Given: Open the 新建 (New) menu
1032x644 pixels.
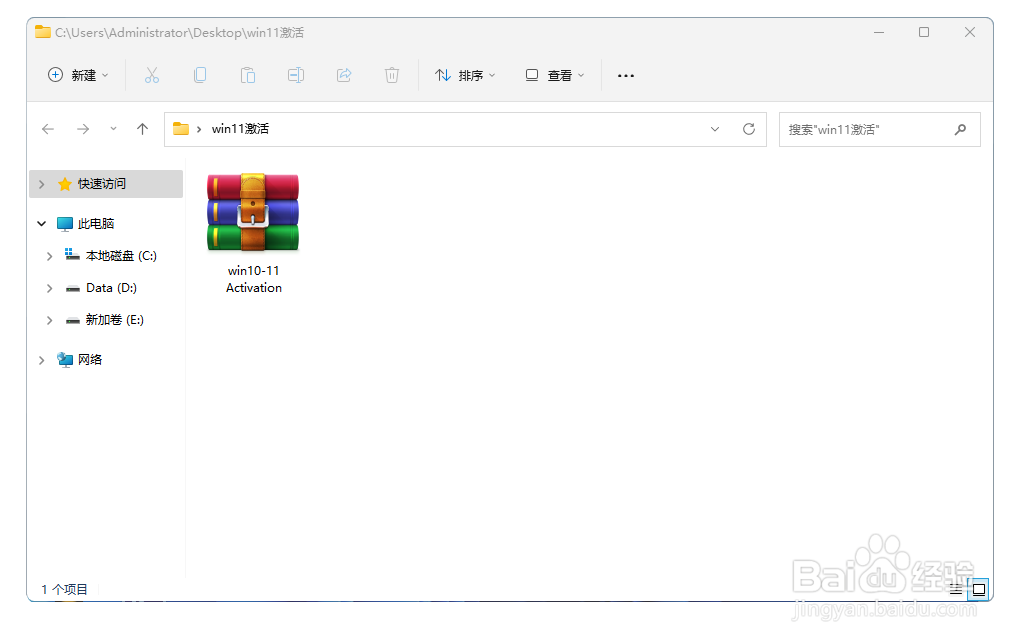Looking at the screenshot, I should (78, 75).
